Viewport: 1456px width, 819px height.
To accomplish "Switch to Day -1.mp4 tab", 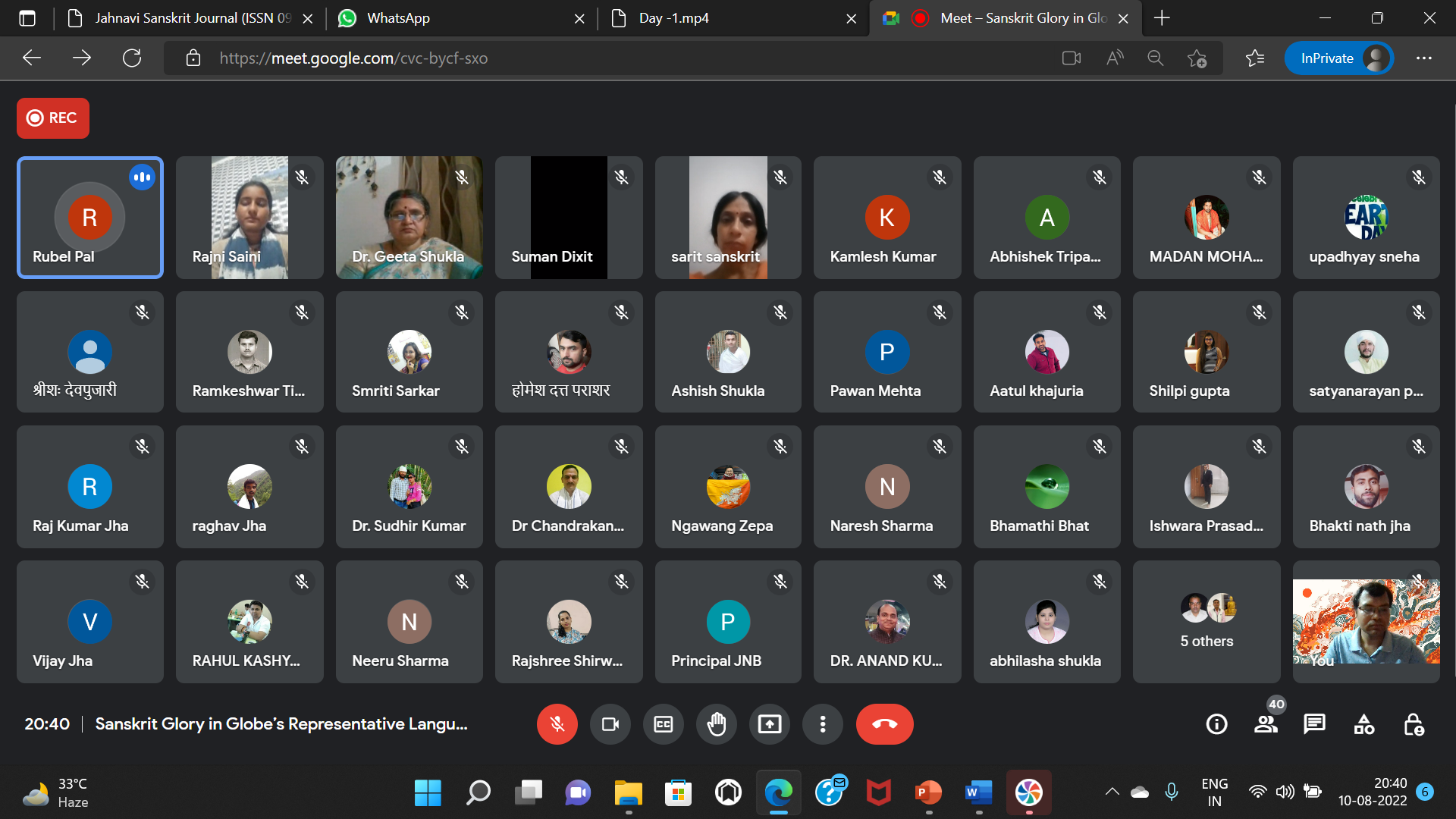I will coord(673,18).
